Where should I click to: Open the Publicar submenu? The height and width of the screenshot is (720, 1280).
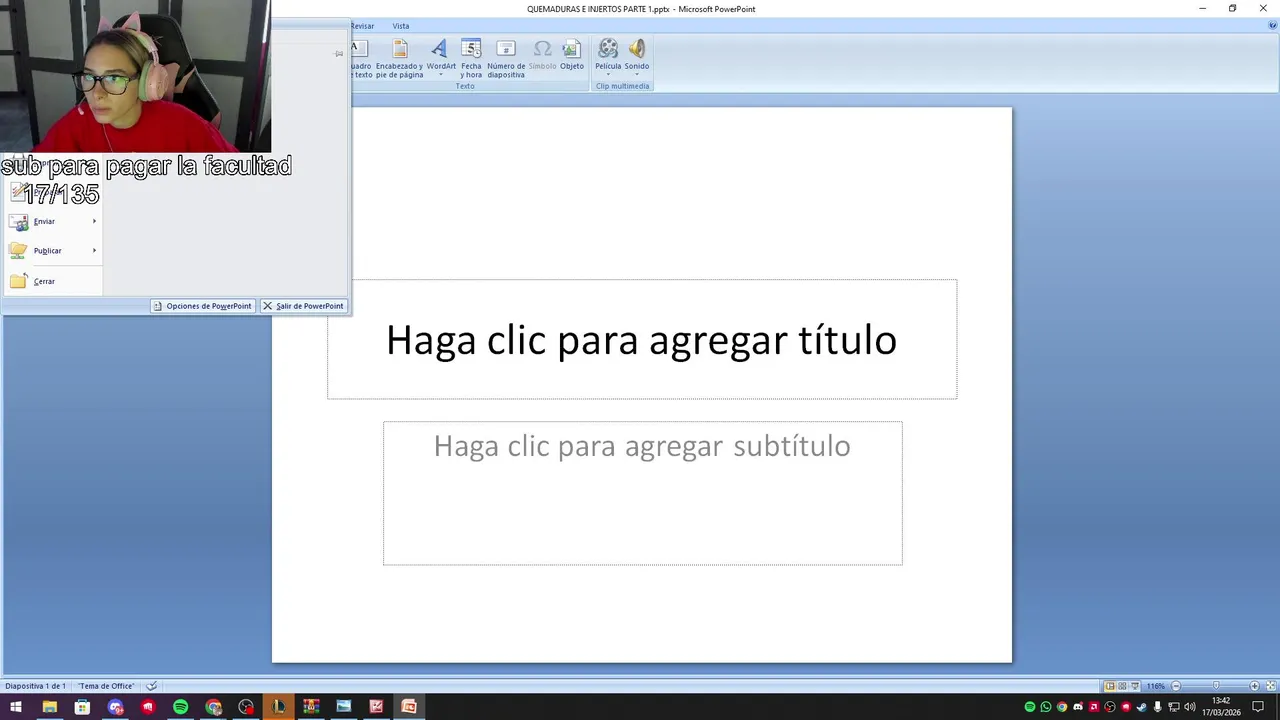click(52, 251)
